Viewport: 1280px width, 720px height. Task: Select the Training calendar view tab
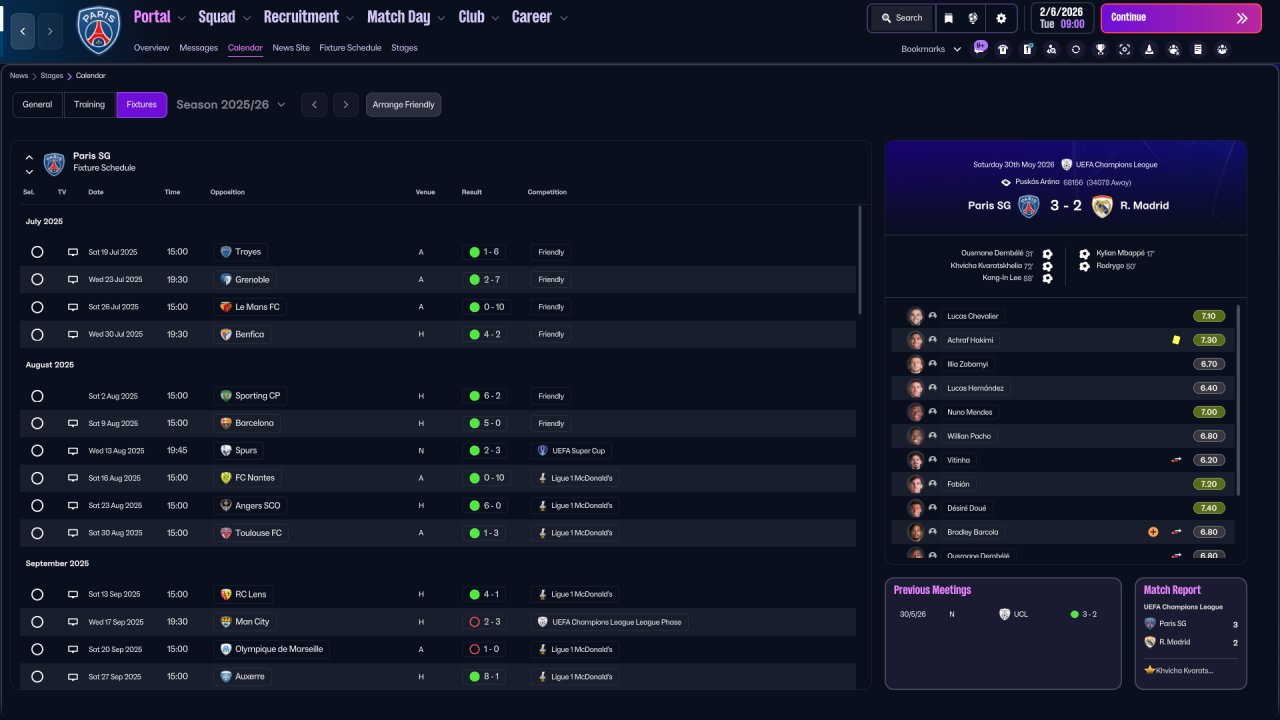point(89,105)
